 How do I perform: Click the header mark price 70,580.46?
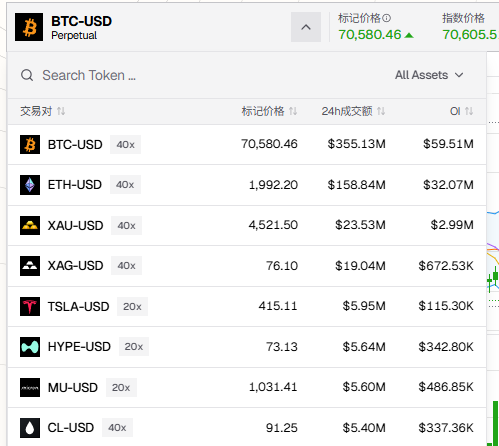[x=370, y=35]
